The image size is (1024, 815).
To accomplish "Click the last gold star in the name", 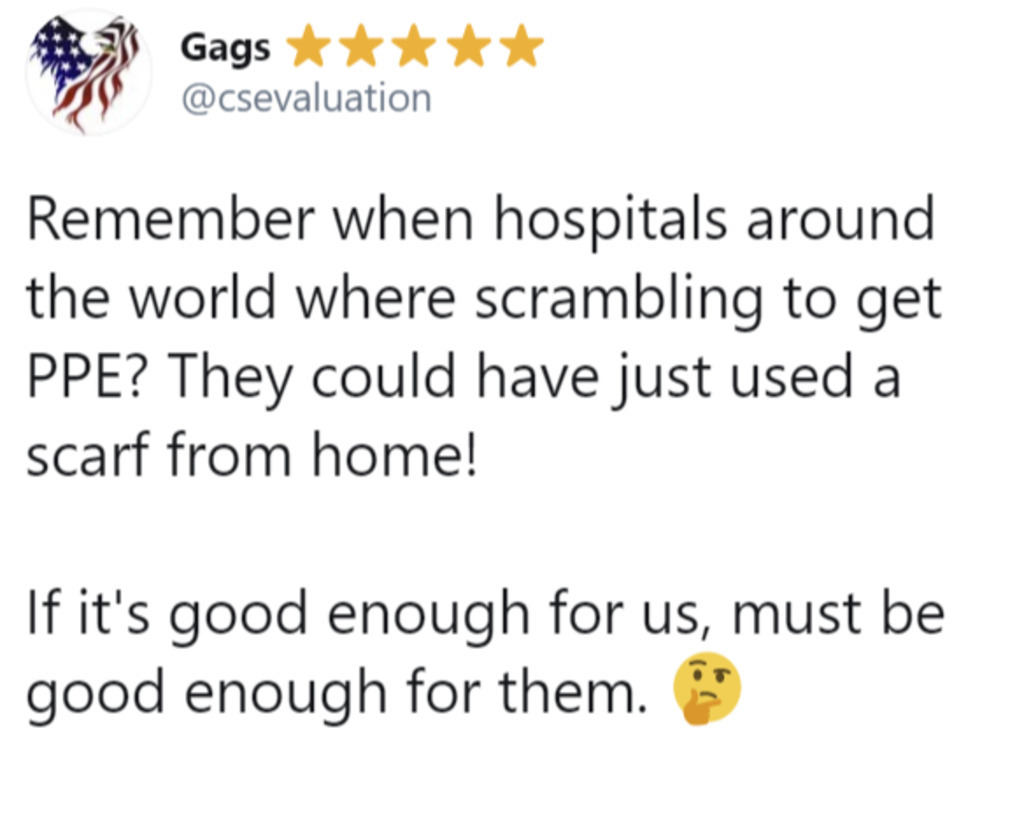I will click(521, 46).
